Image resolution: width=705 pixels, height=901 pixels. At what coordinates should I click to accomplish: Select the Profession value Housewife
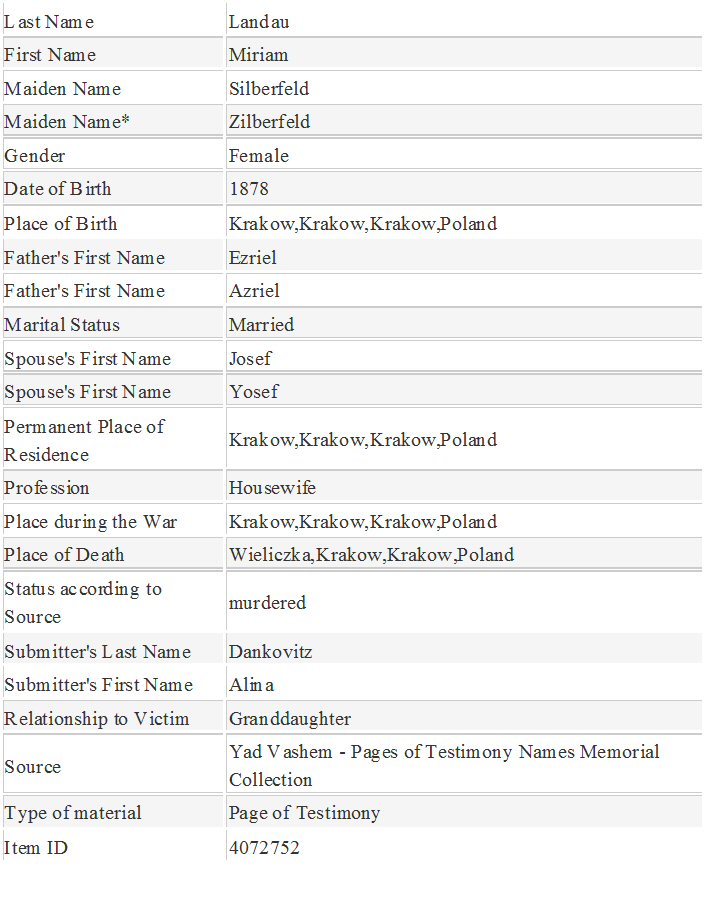(272, 488)
